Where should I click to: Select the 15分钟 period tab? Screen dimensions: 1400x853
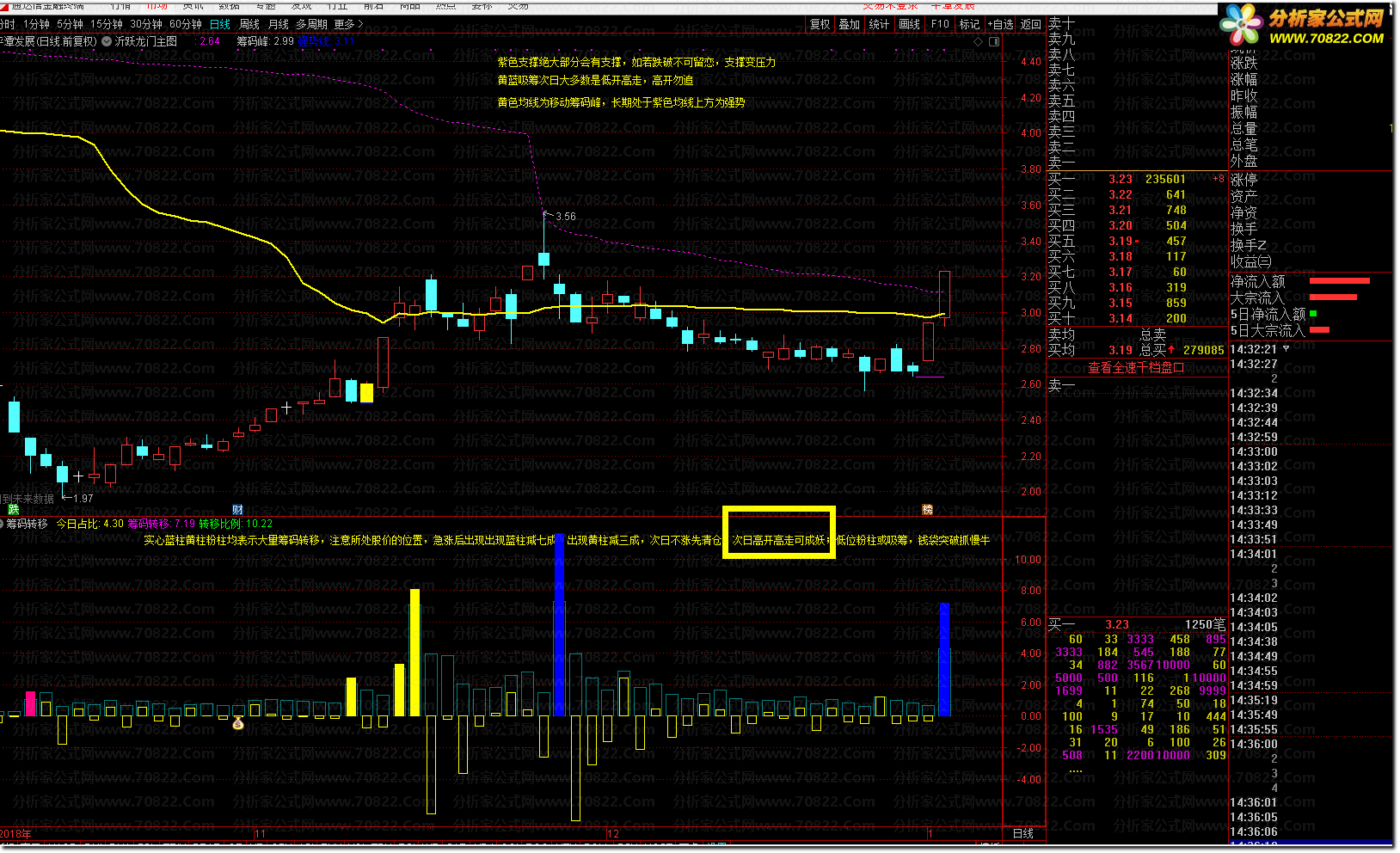(107, 24)
